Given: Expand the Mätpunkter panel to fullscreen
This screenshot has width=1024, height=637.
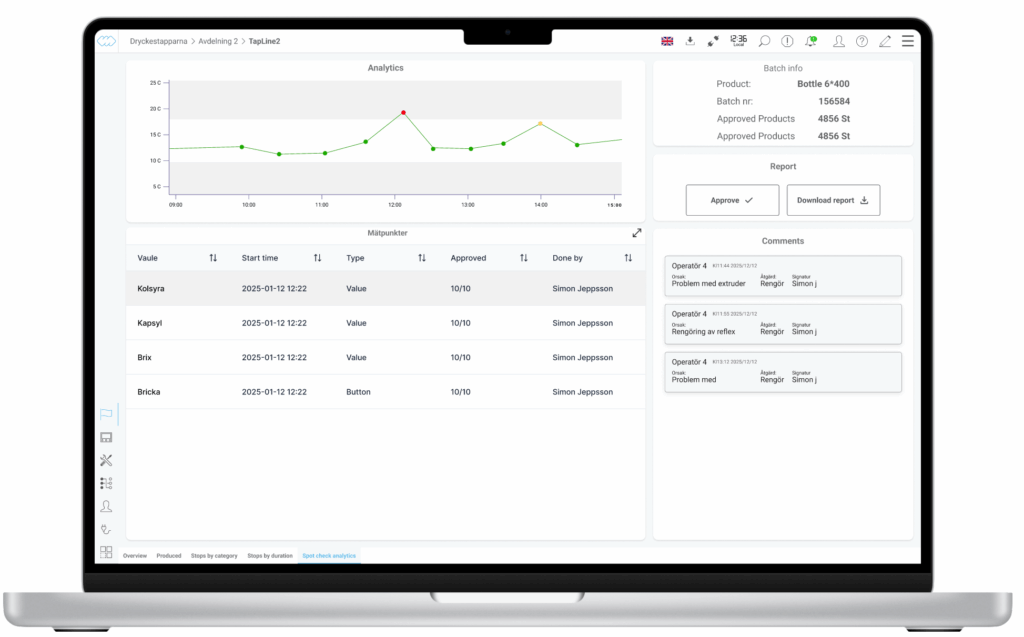Looking at the screenshot, I should (636, 232).
